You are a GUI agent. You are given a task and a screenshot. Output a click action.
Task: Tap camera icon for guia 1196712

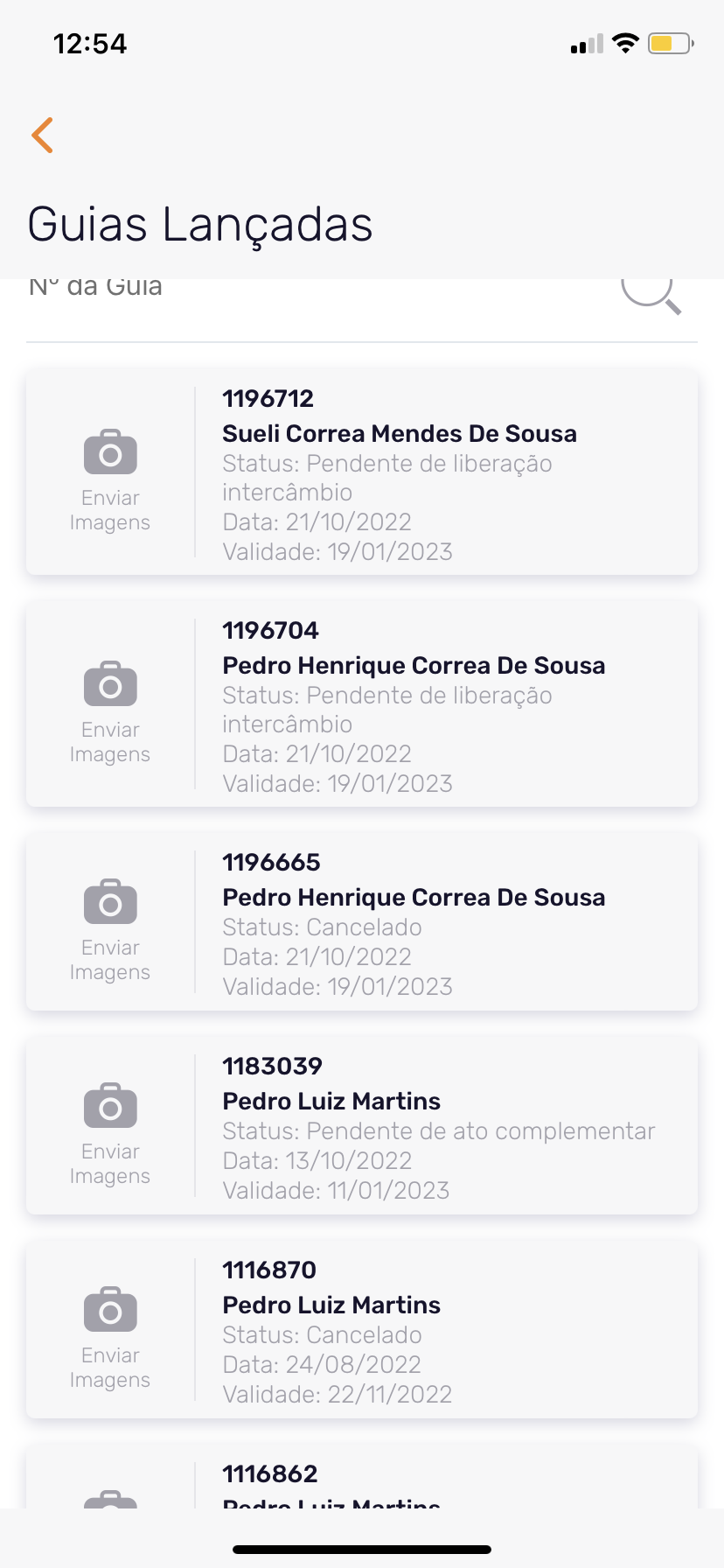(x=110, y=451)
